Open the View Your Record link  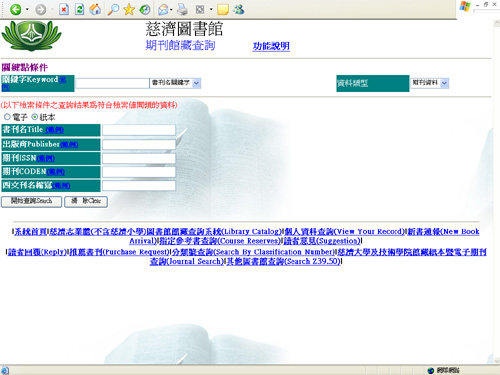tap(344, 232)
